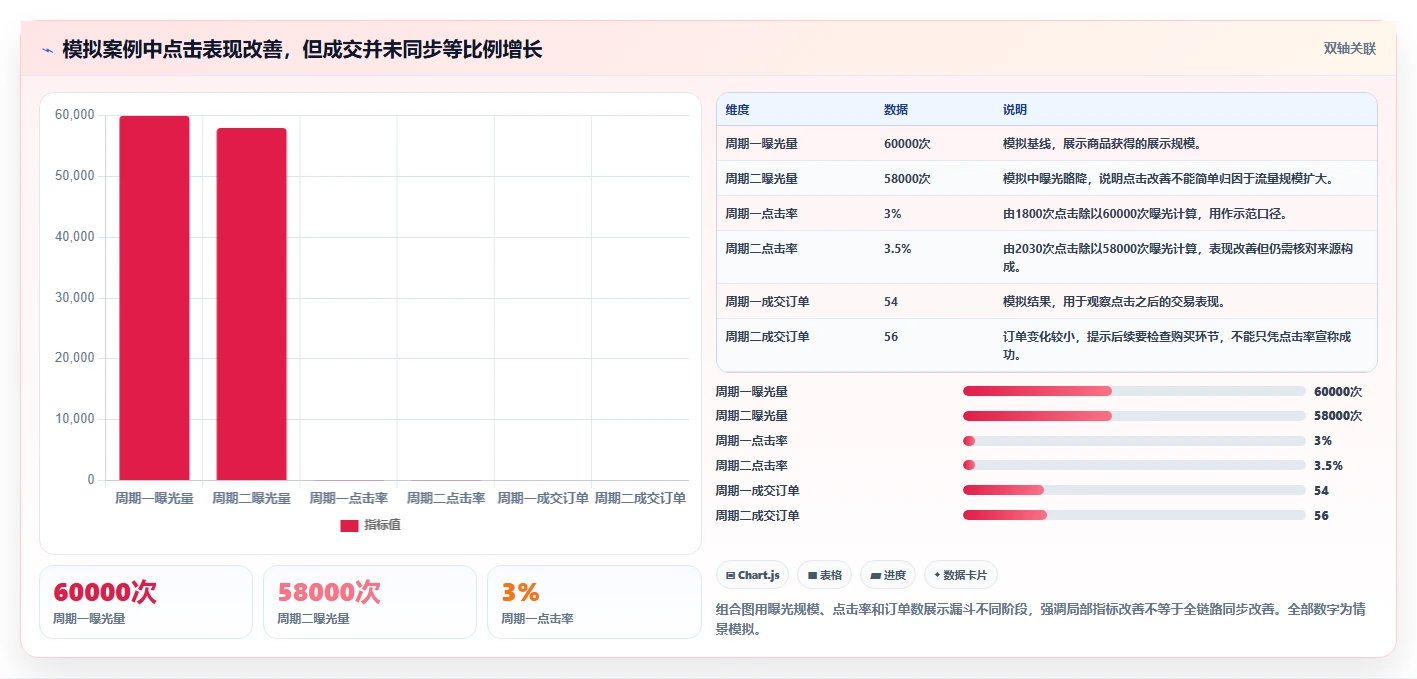Click the 周期二点击率 progress bar
This screenshot has width=1417, height=679.
pyautogui.click(x=1134, y=465)
